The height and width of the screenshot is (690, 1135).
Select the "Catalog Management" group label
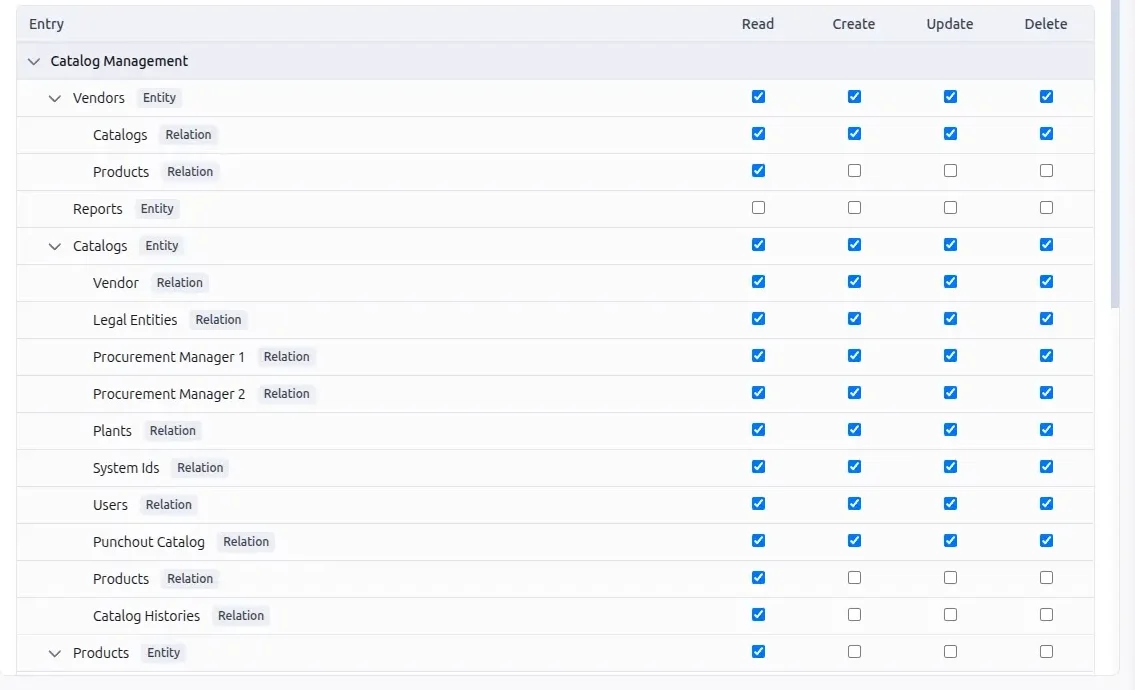(119, 62)
